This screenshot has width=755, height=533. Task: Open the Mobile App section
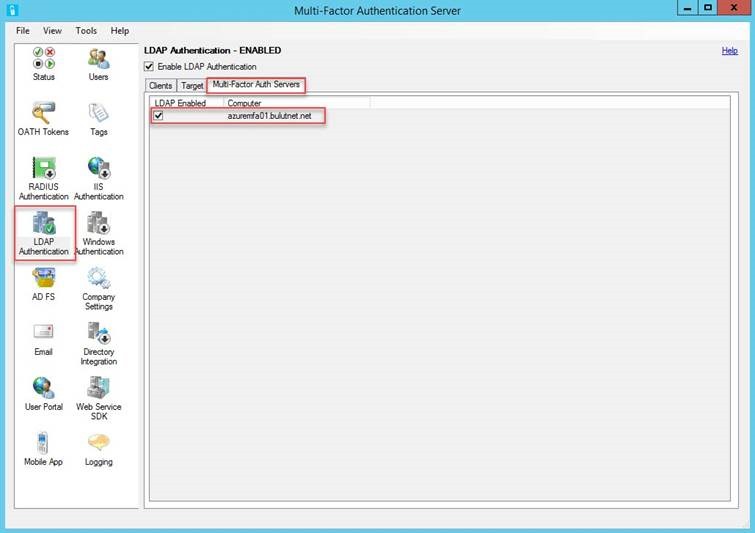coord(43,449)
